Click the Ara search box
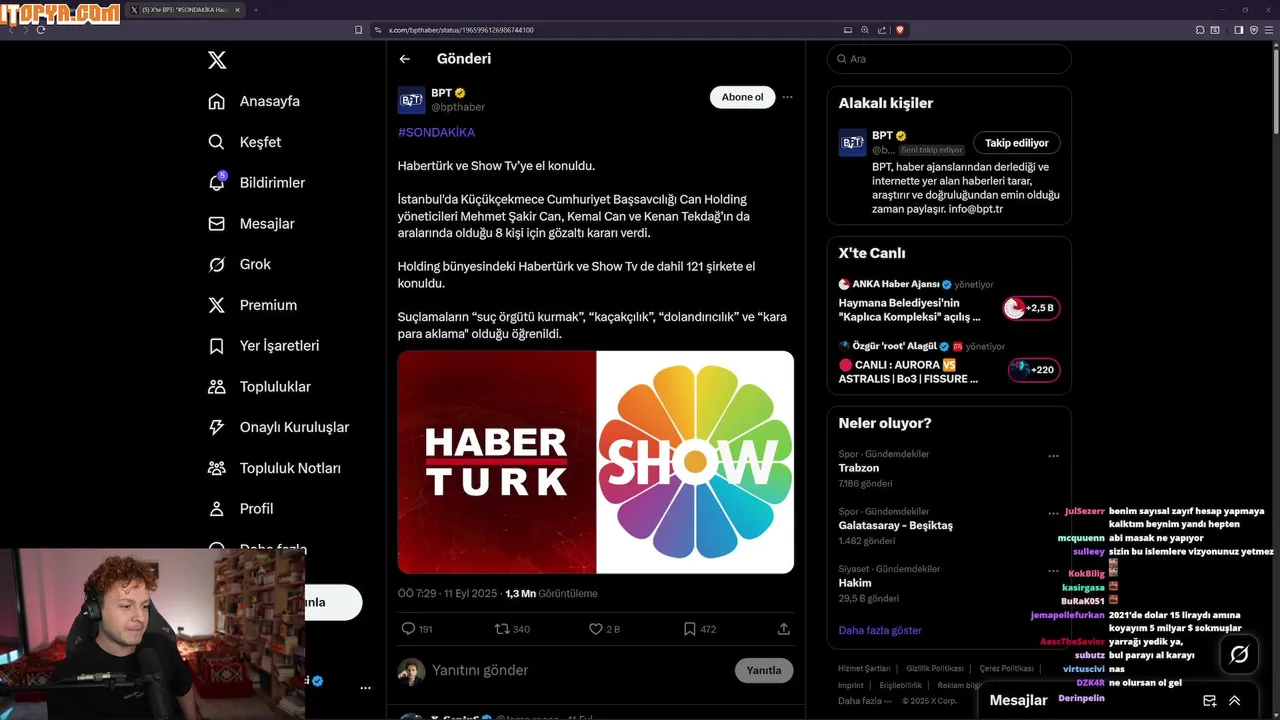The height and width of the screenshot is (720, 1280). point(949,59)
